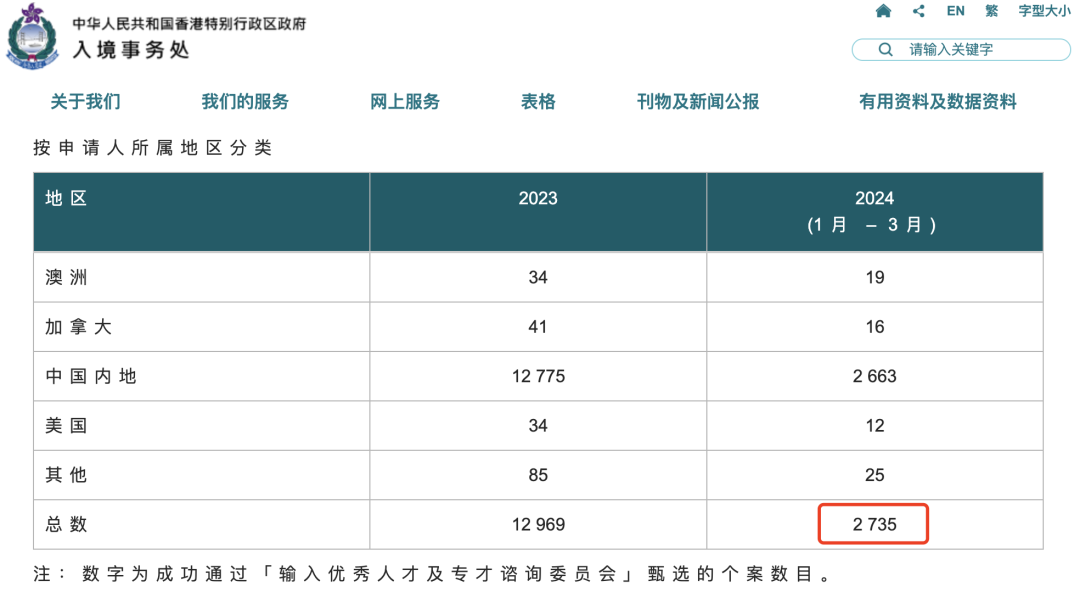Click the value 25 for 其他

coord(875,475)
